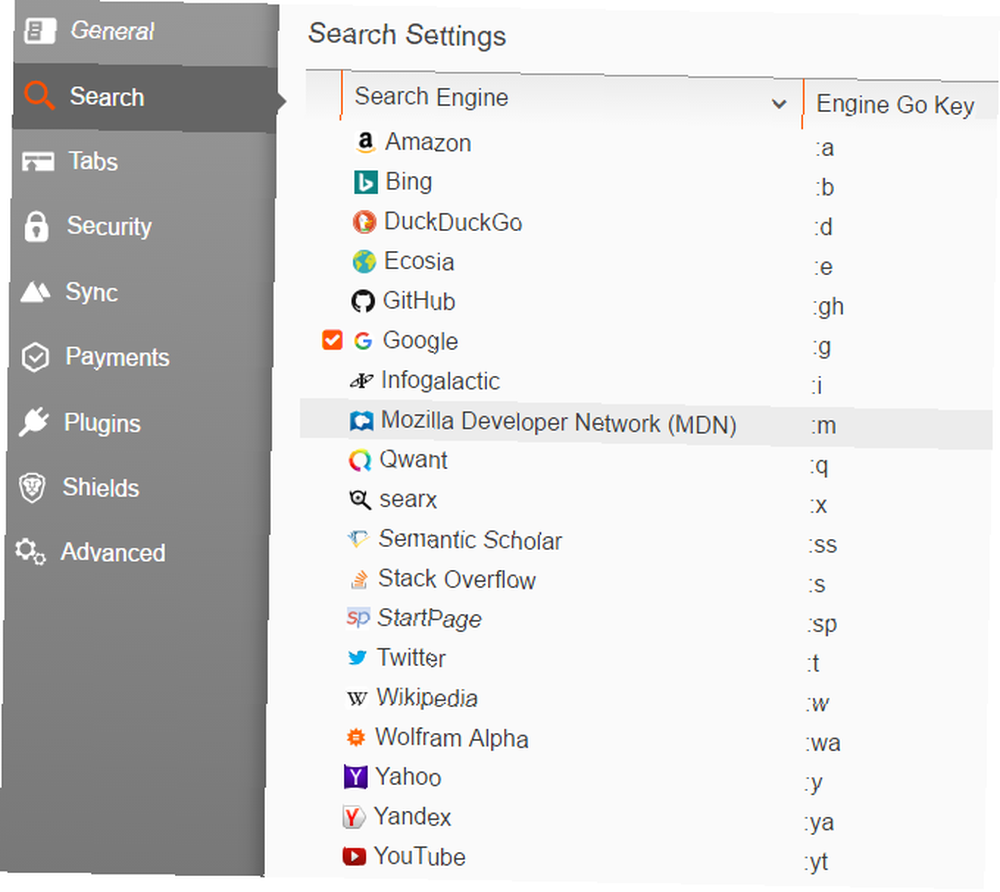This screenshot has width=1000, height=892.
Task: Click the MDN logo icon
Action: (361, 421)
